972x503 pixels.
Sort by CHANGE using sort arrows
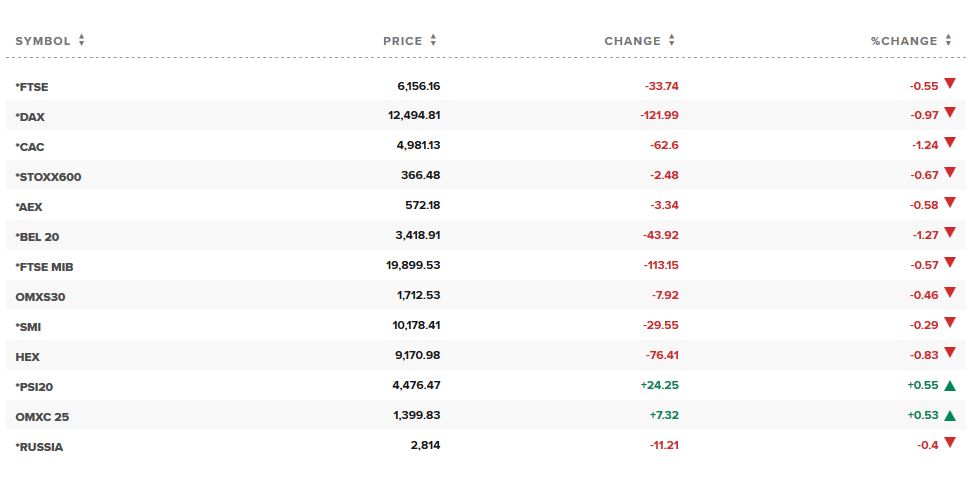pos(672,40)
